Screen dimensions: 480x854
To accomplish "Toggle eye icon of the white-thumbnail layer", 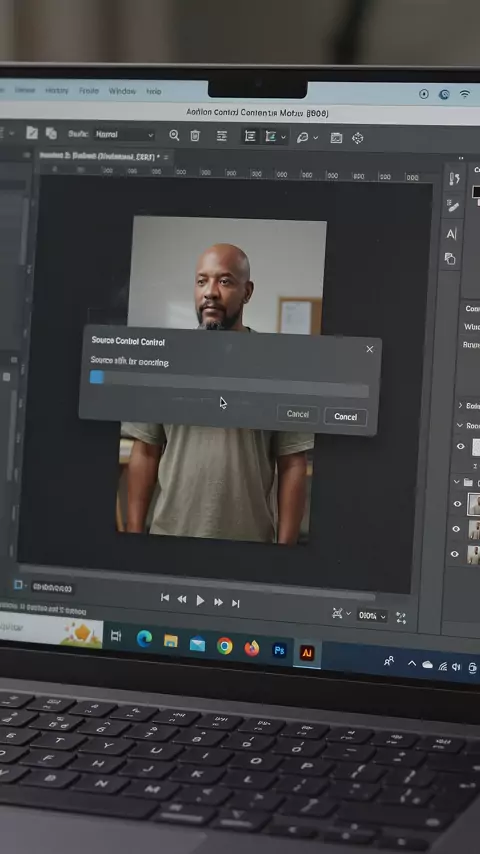I will click(x=461, y=446).
